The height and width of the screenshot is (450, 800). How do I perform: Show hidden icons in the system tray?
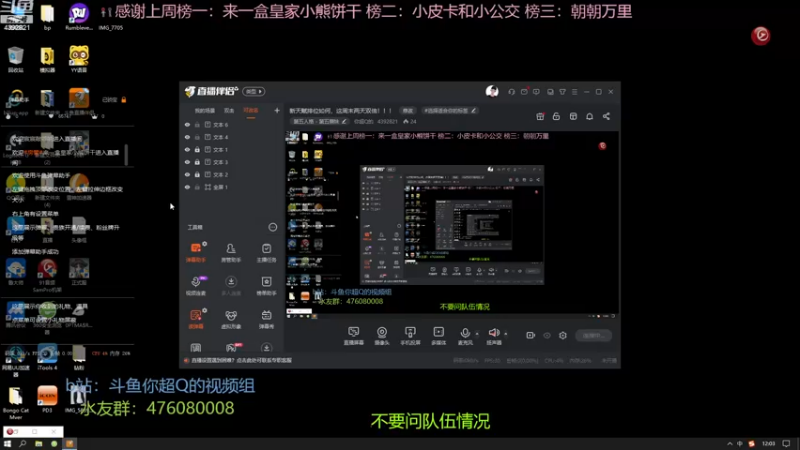click(730, 444)
